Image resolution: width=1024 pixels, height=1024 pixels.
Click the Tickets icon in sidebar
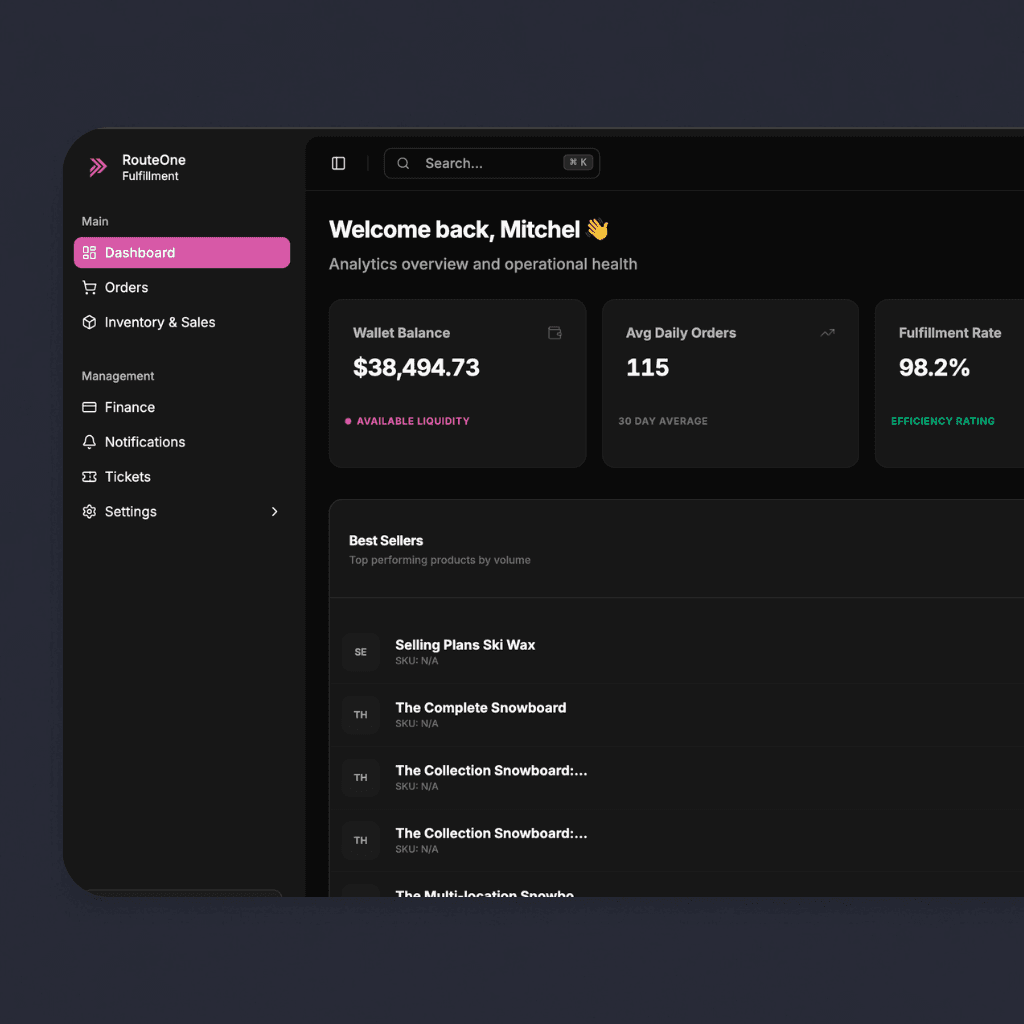pyautogui.click(x=89, y=477)
